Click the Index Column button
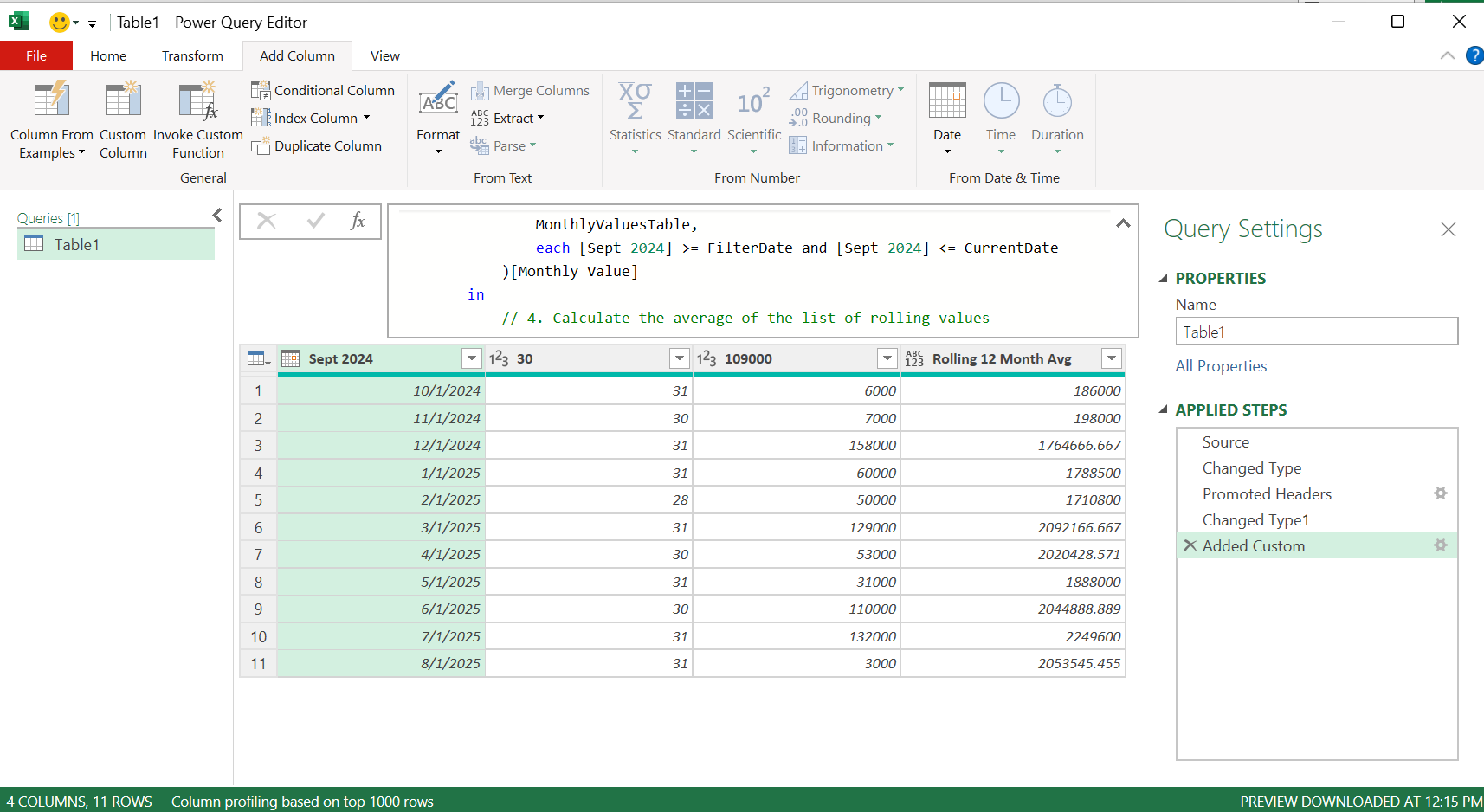The width and height of the screenshot is (1484, 812). [x=311, y=118]
